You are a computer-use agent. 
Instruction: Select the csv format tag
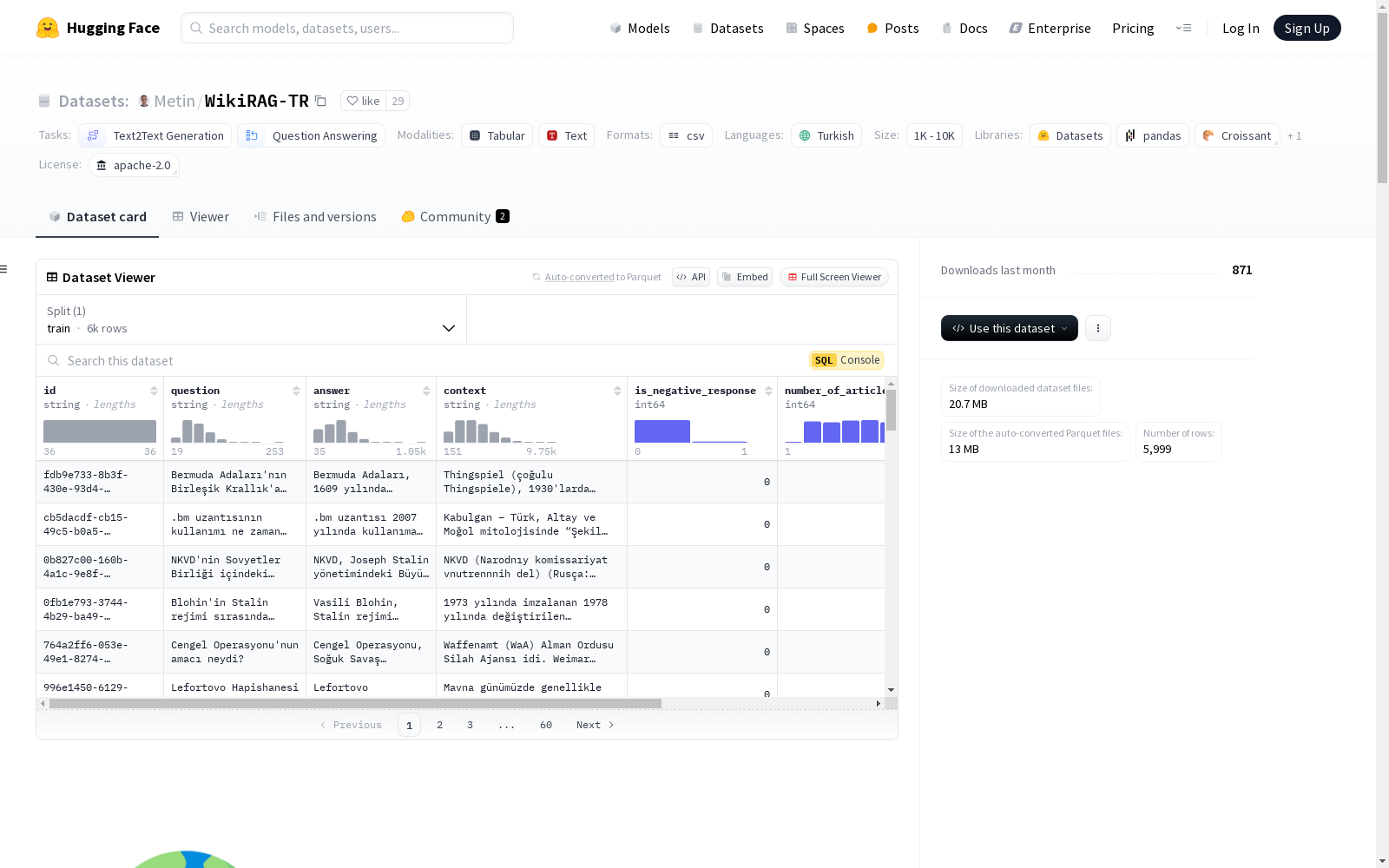click(x=686, y=135)
